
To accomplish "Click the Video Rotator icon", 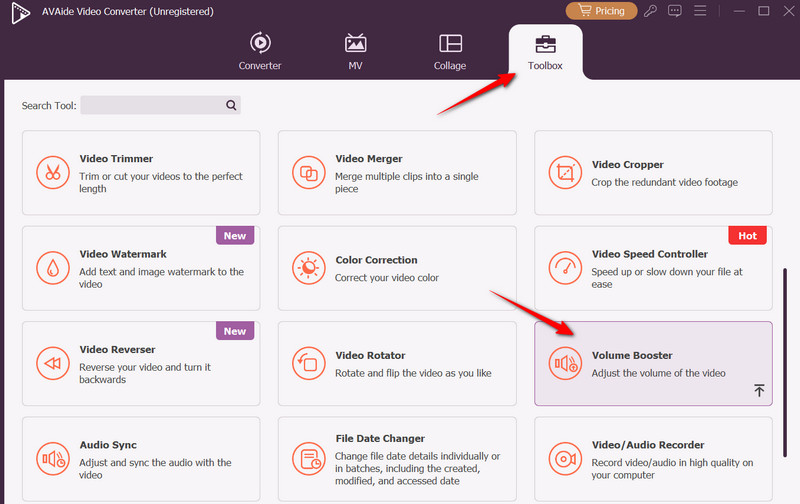I will [309, 362].
